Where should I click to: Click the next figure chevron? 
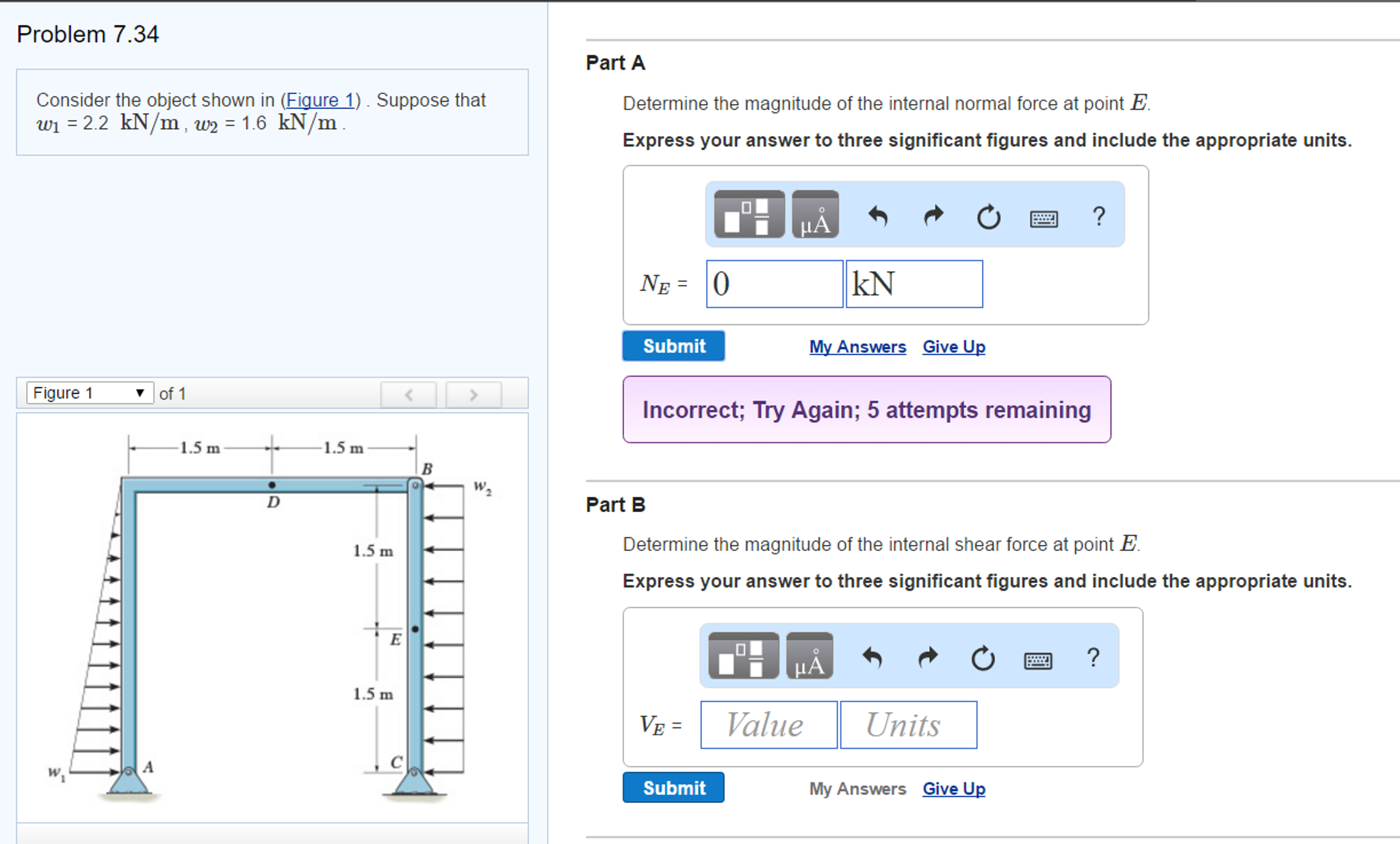click(473, 394)
